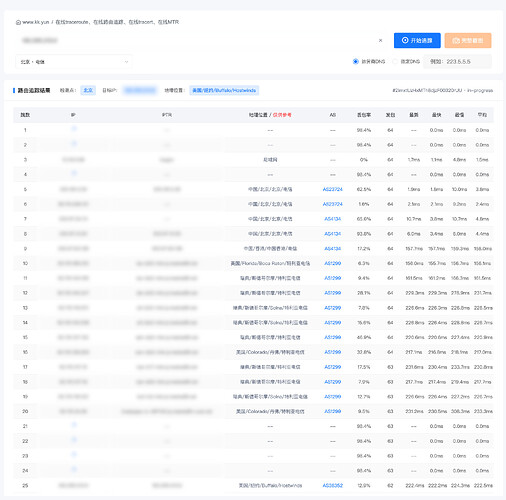Click the Colorado location cell in hop 16
This screenshot has height=500, width=506.
pos(270,352)
